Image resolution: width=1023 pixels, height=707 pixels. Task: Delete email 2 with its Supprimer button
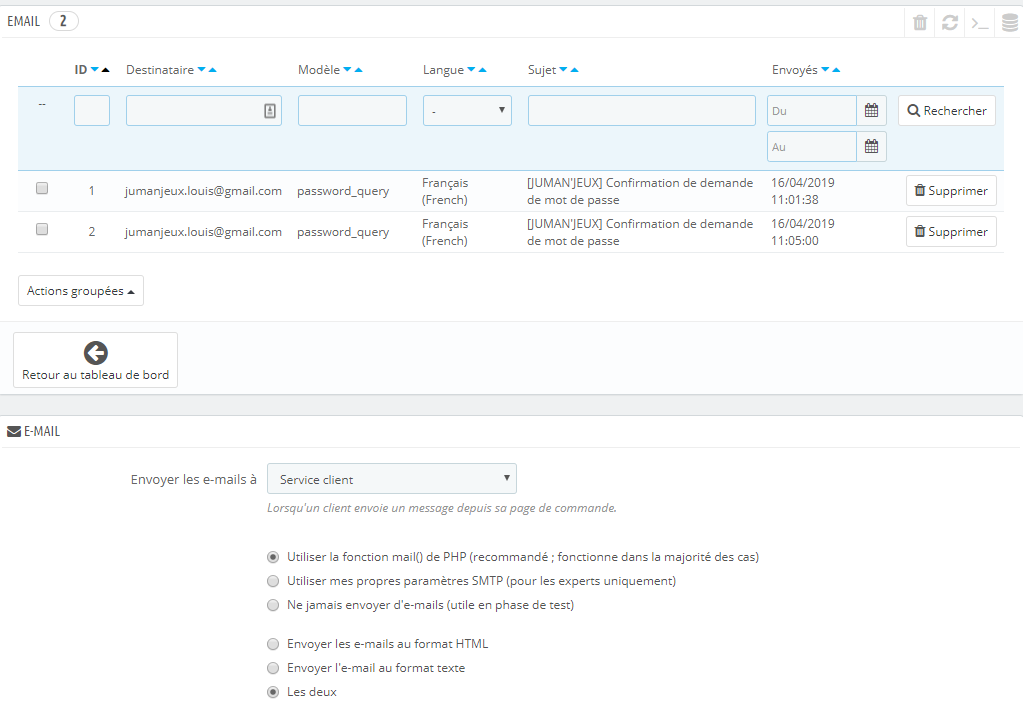pos(951,232)
